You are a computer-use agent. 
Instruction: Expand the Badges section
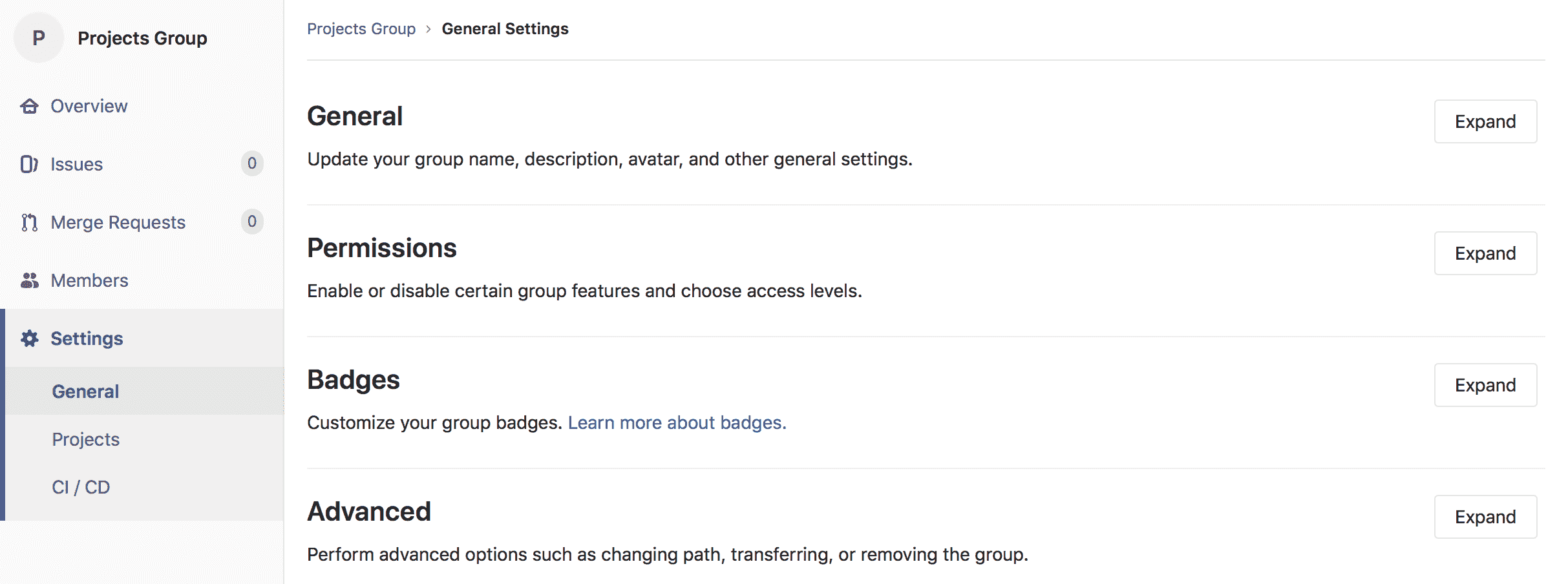[1485, 384]
